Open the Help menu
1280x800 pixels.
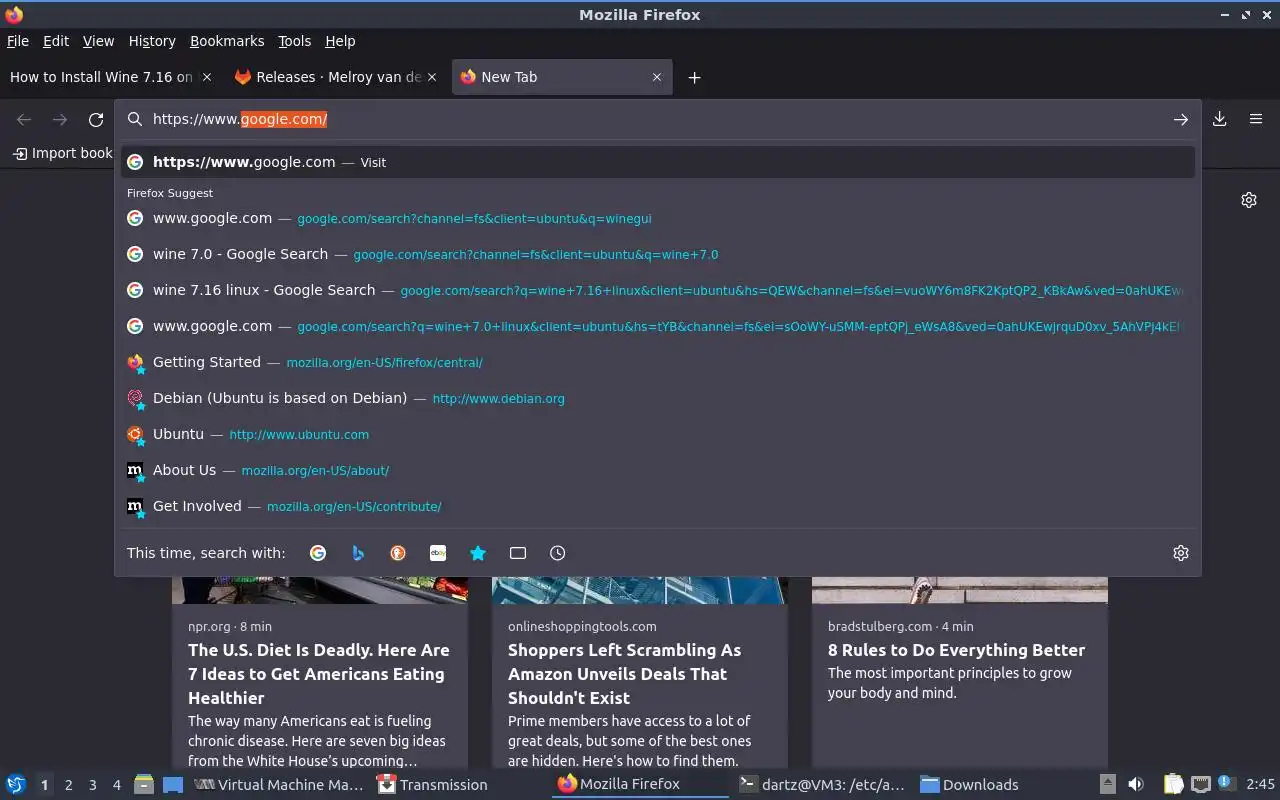[340, 41]
